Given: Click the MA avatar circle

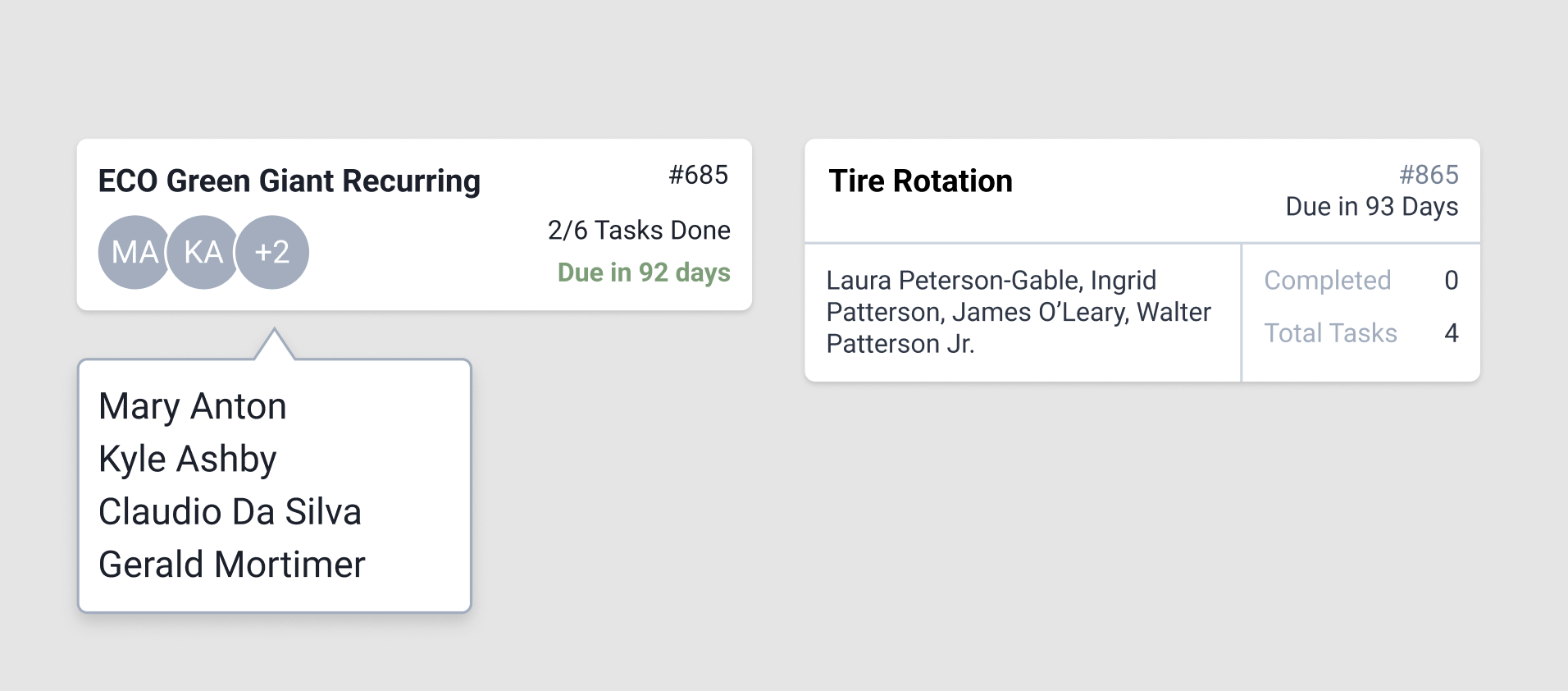Looking at the screenshot, I should point(133,252).
